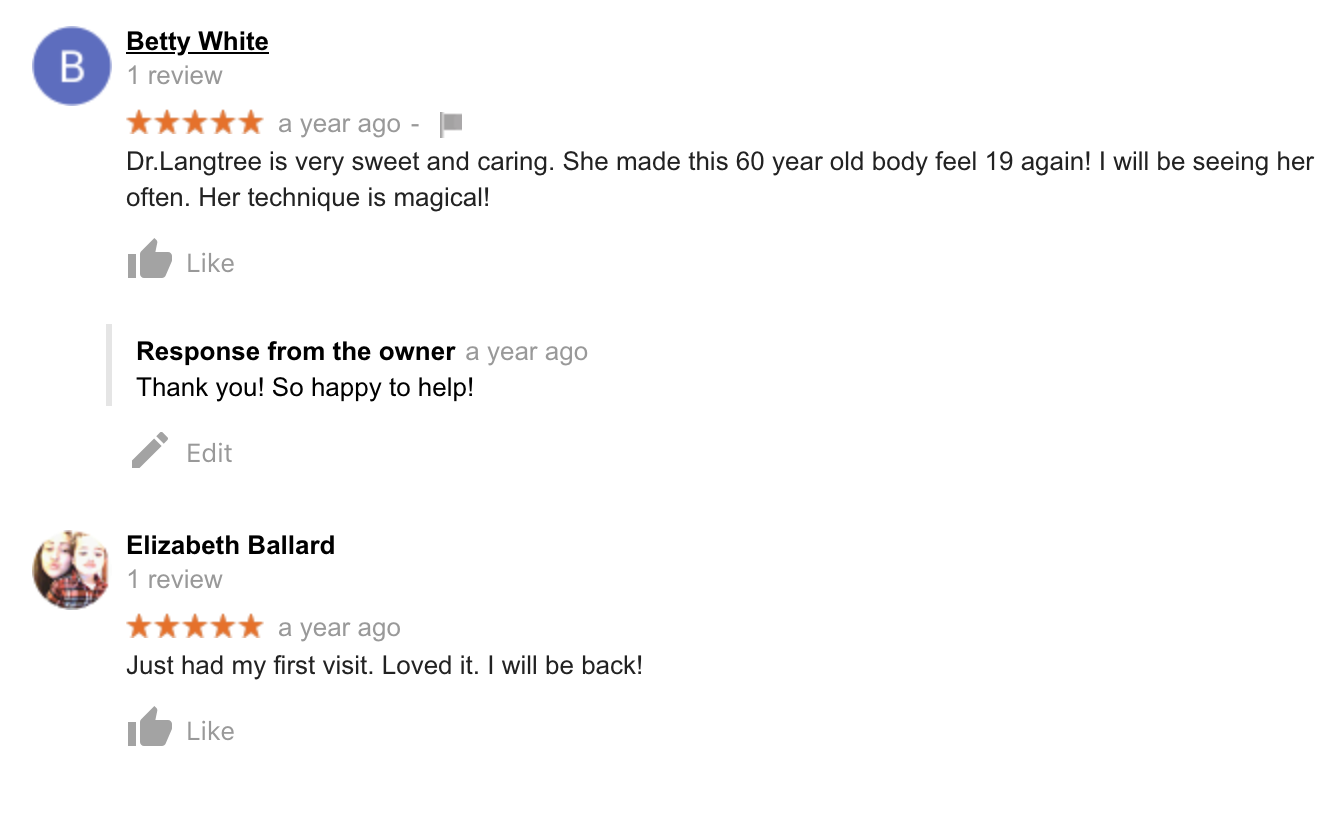This screenshot has width=1332, height=824.
Task: Click the "Response from the owner" heading
Action: tap(295, 352)
